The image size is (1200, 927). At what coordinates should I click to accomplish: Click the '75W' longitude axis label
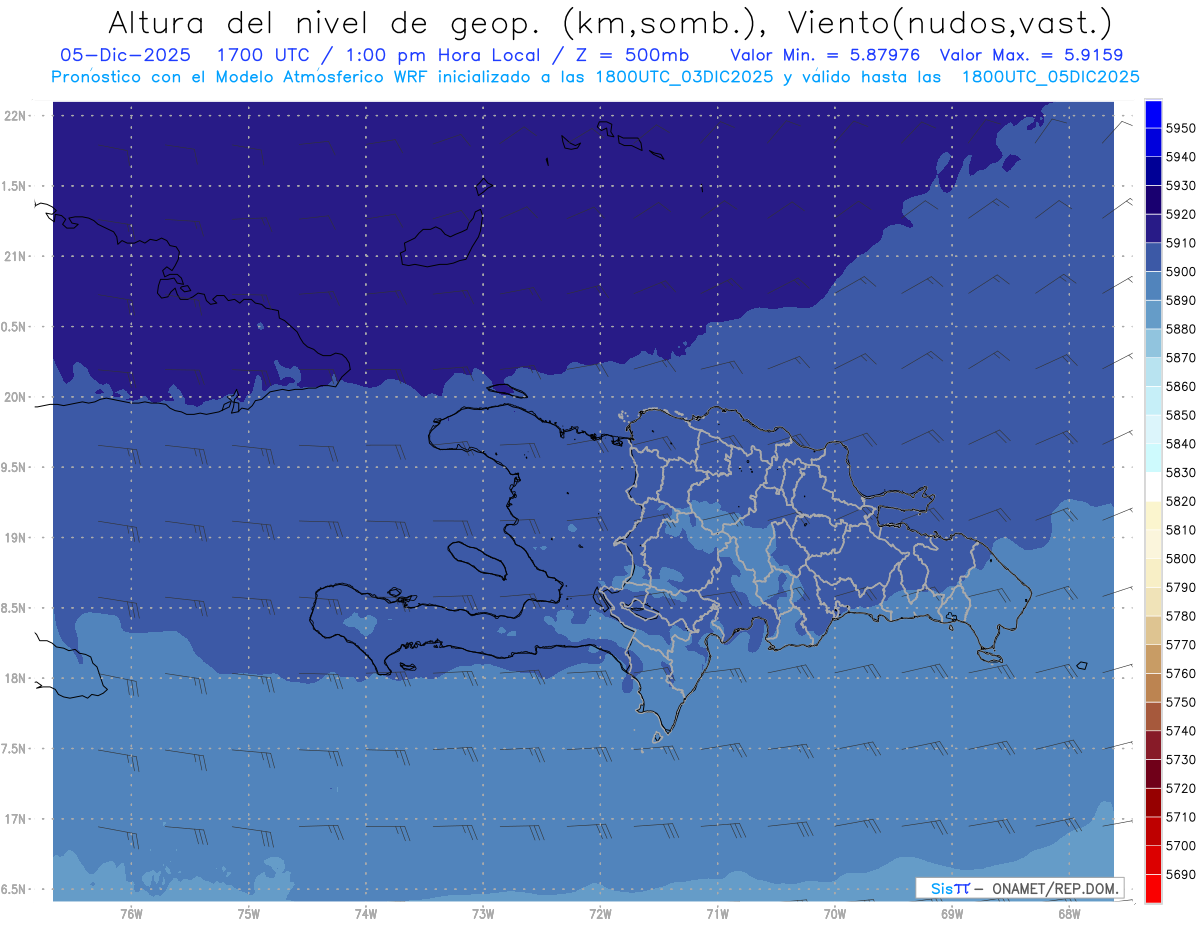pyautogui.click(x=249, y=913)
